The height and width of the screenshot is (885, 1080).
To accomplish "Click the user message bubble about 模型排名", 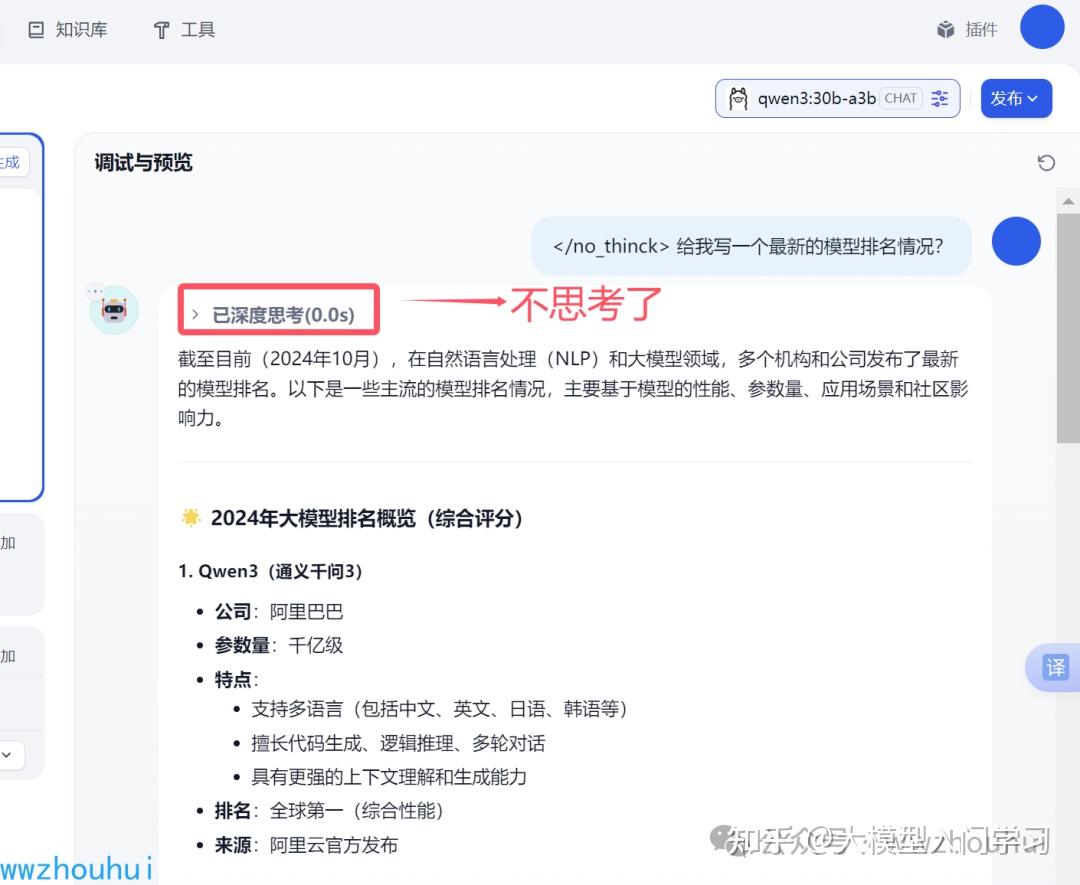I will pos(751,246).
